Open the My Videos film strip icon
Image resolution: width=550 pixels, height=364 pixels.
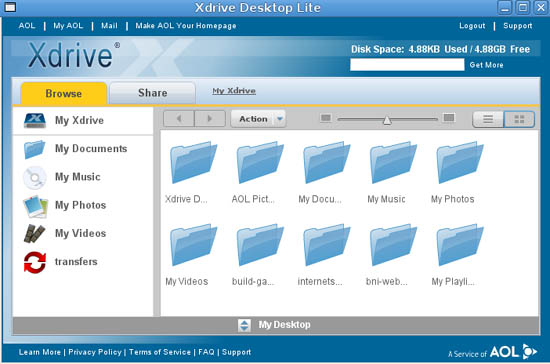click(x=34, y=234)
